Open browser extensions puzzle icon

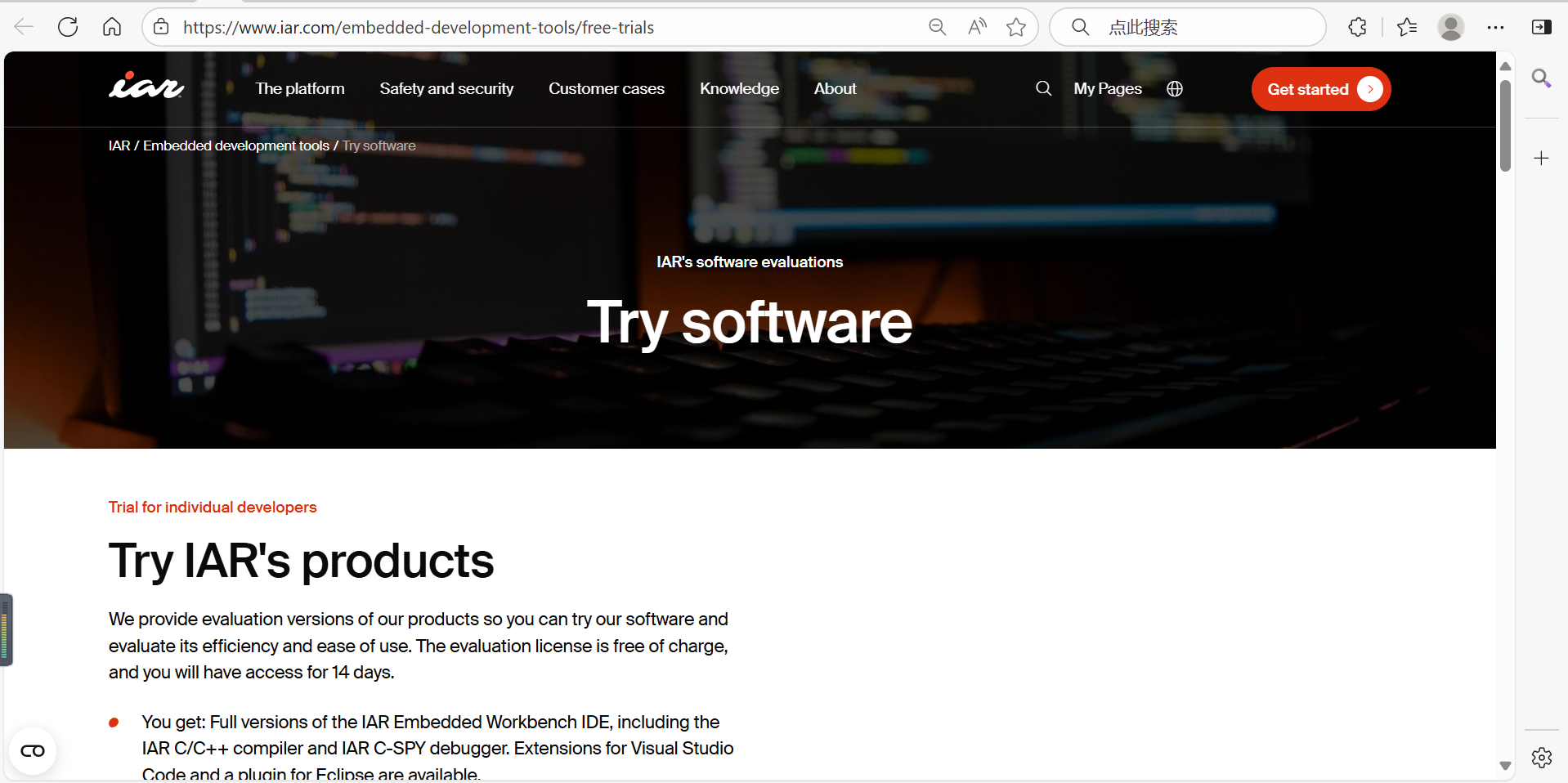coord(1357,27)
